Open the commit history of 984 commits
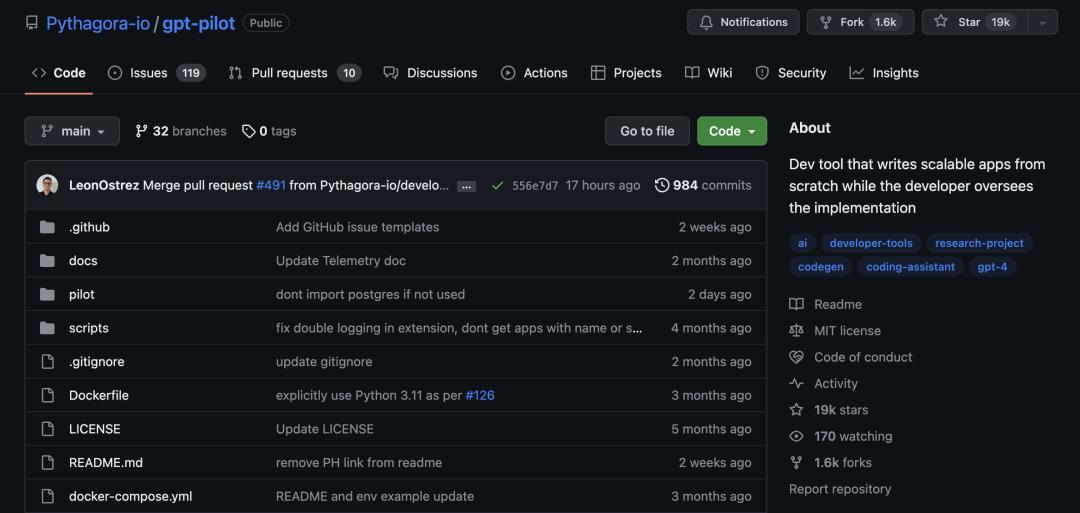Image resolution: width=1080 pixels, height=513 pixels. [703, 185]
